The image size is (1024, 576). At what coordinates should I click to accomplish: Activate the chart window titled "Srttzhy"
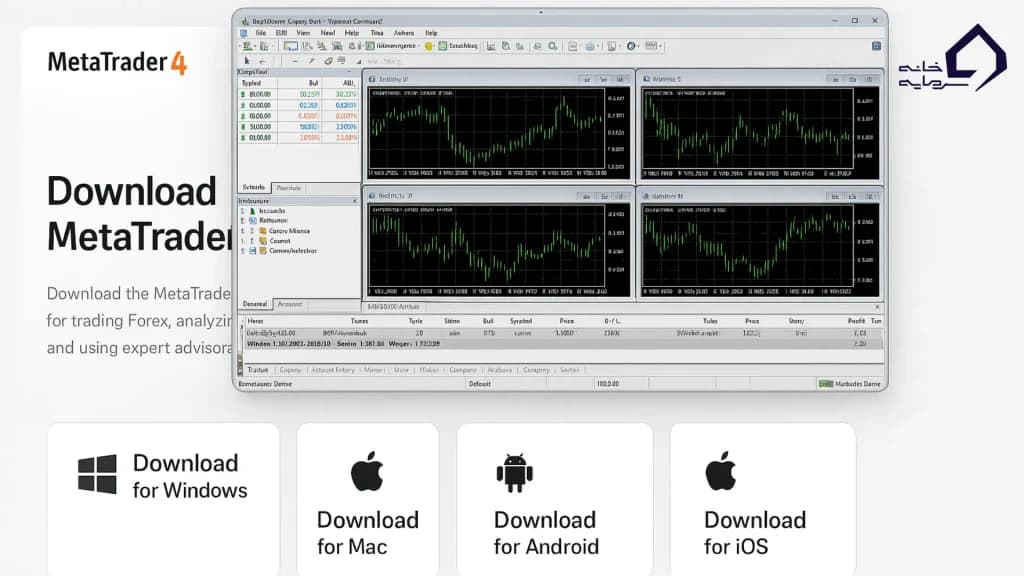(498, 78)
